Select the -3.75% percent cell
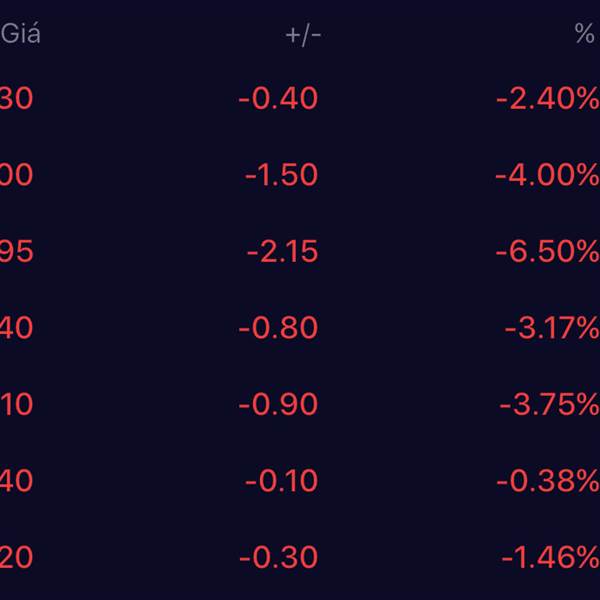The image size is (600, 600). (549, 404)
